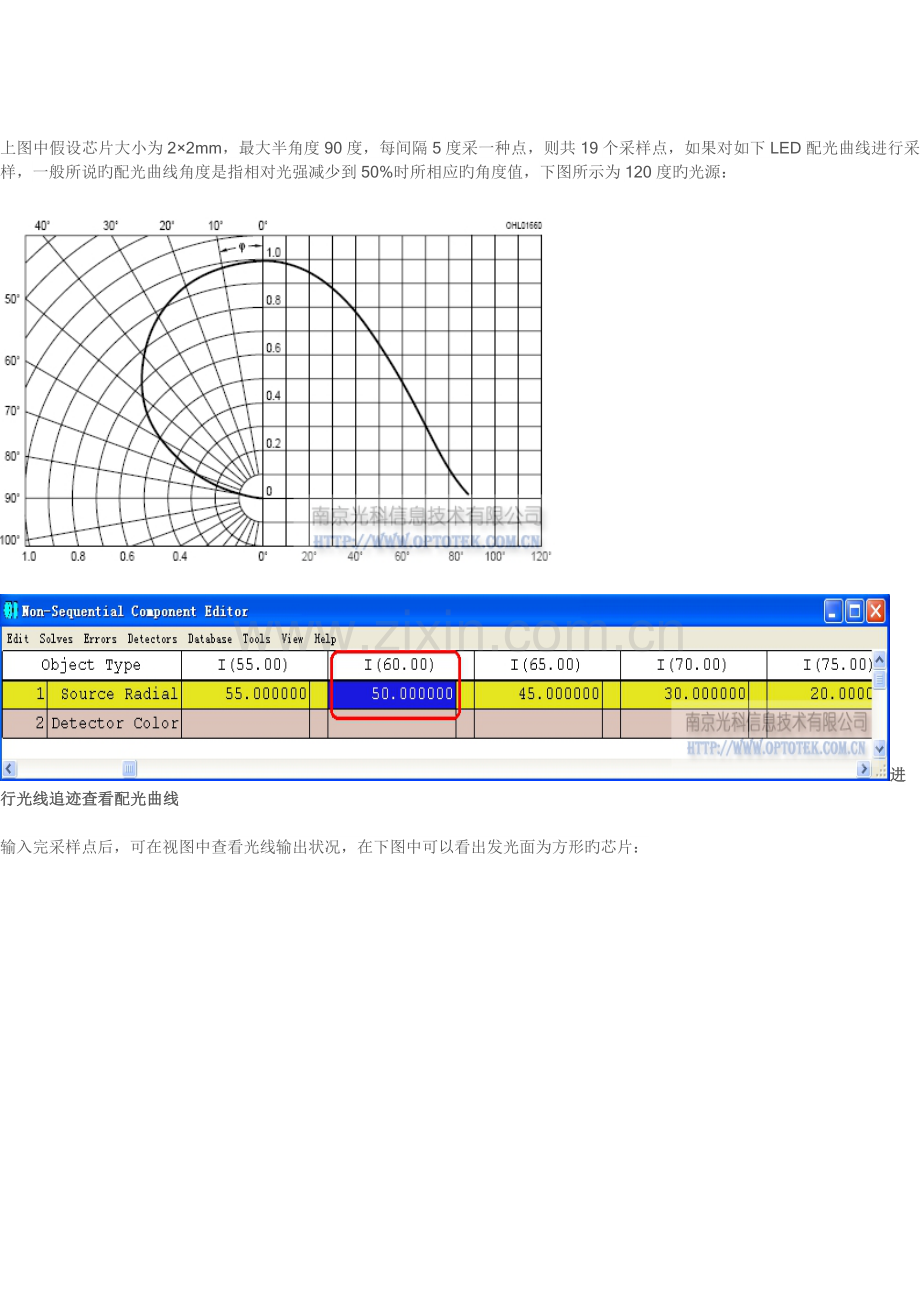Select the I(60.00) cell with value 50.000000
Image resolution: width=920 pixels, height=1302 pixels.
tap(393, 694)
